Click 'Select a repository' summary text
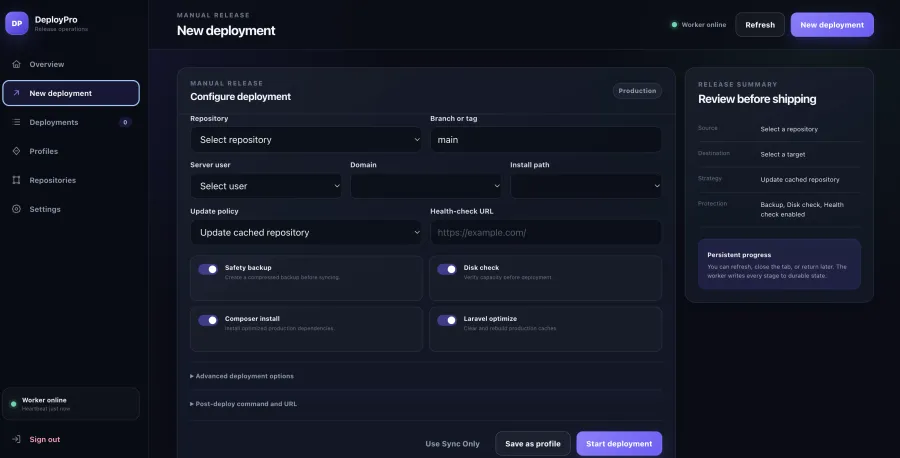 pos(789,129)
